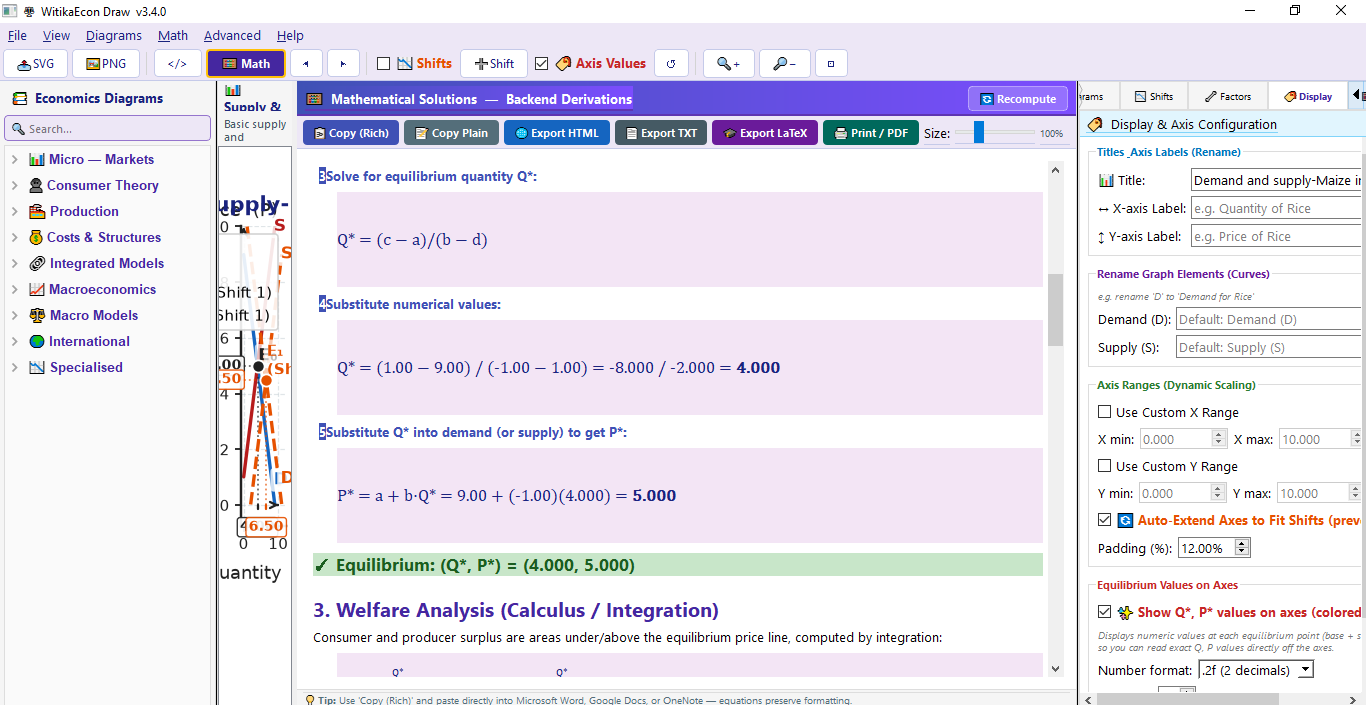Click the Title input field
1366x705 pixels.
[x=1277, y=180]
